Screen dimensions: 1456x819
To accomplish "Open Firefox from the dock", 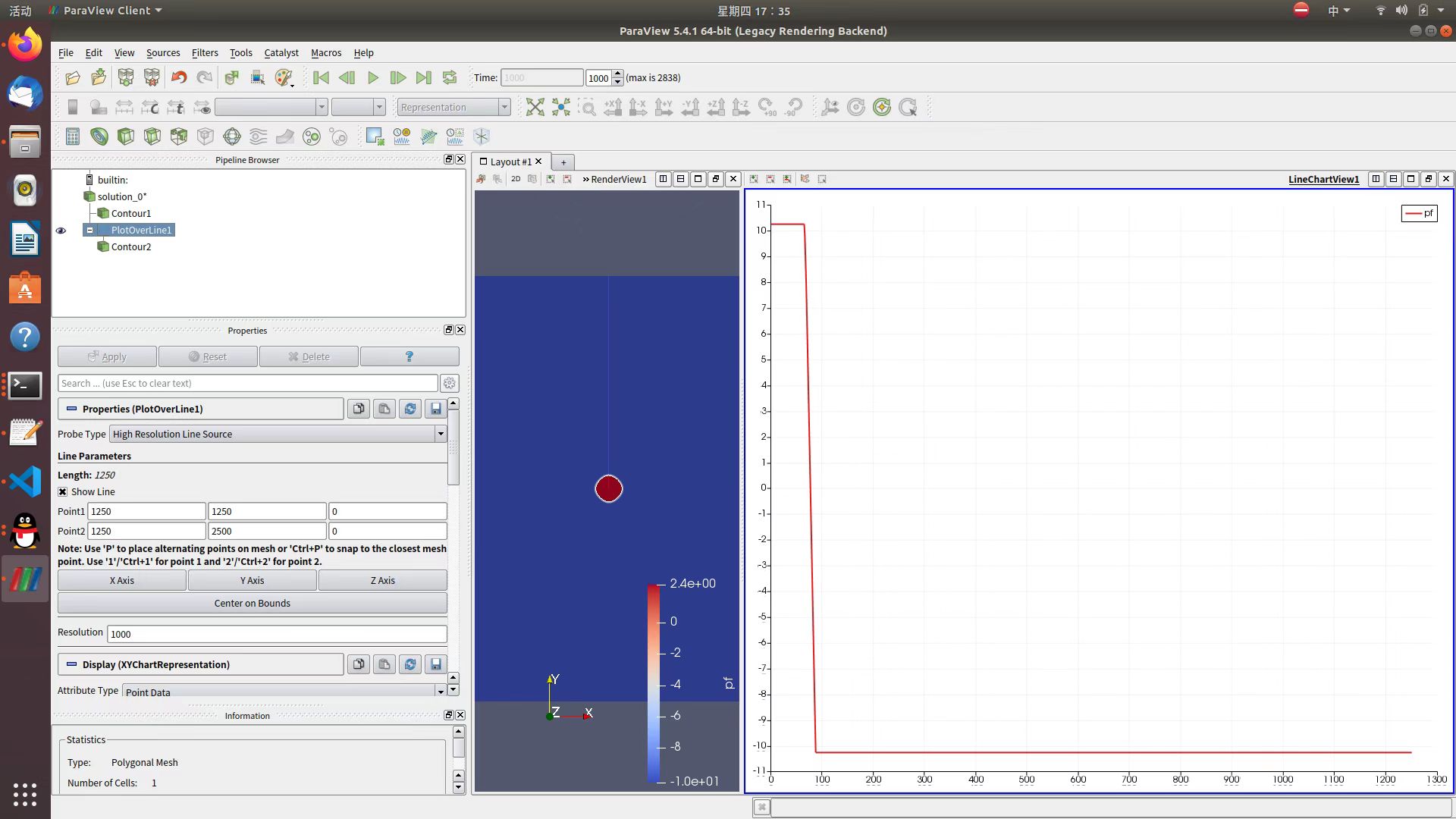I will pyautogui.click(x=25, y=45).
